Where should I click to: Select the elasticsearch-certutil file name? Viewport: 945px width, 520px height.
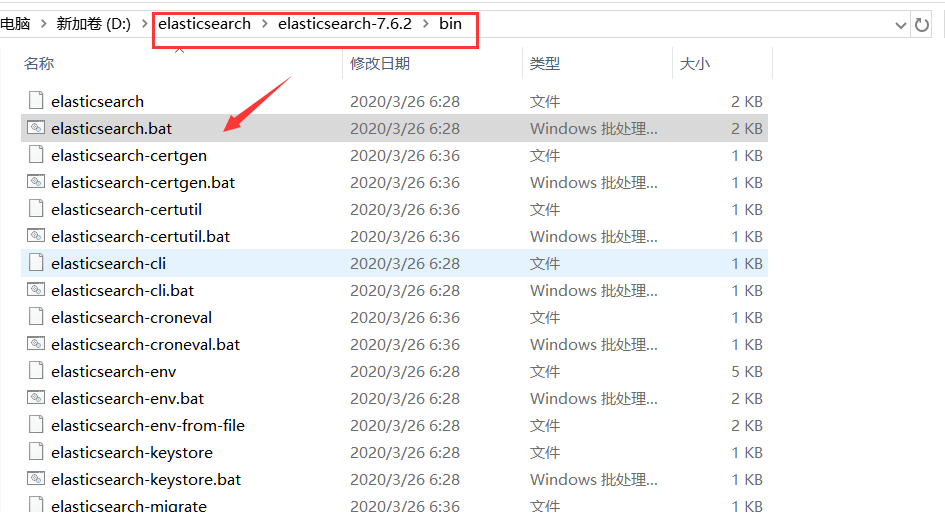tap(127, 209)
